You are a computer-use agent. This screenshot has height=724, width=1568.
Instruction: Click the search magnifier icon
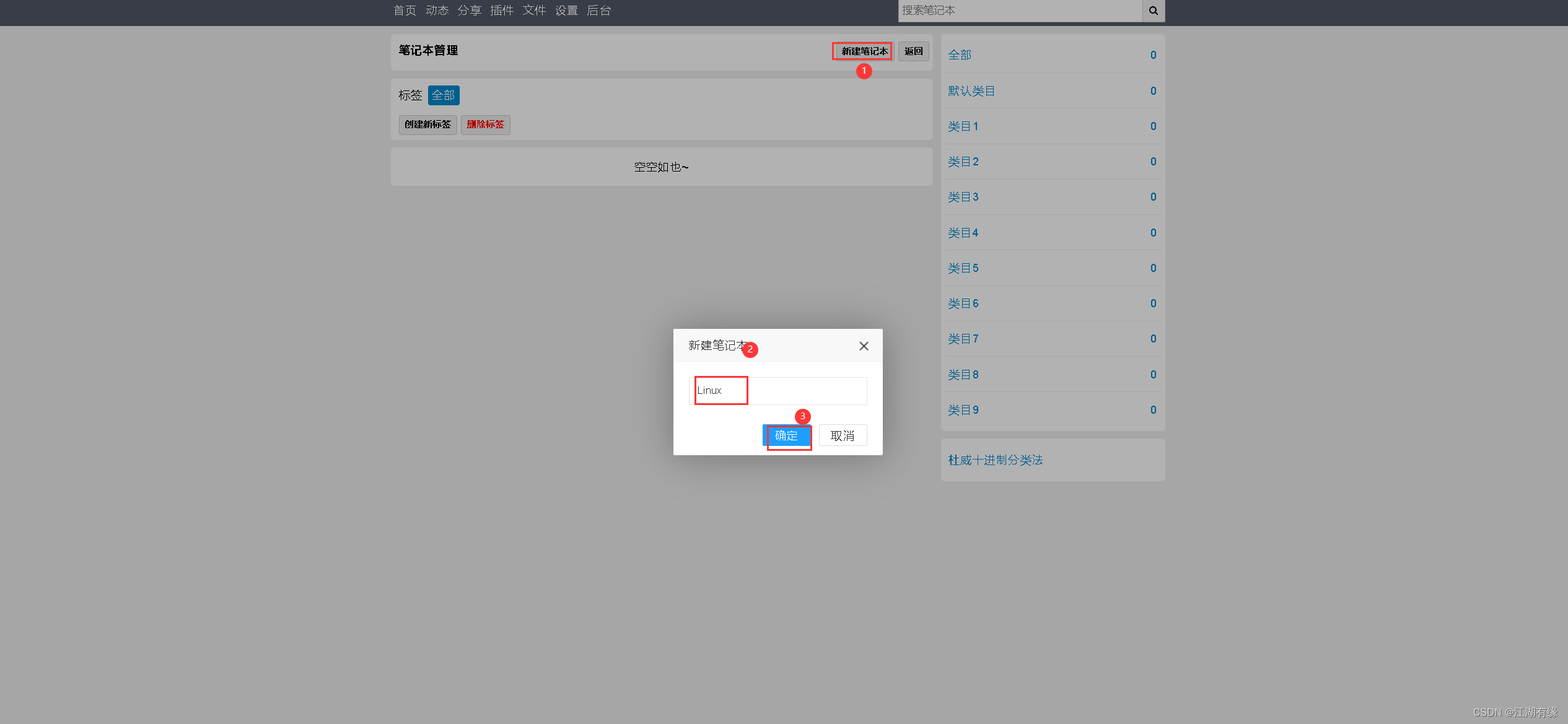[1153, 11]
